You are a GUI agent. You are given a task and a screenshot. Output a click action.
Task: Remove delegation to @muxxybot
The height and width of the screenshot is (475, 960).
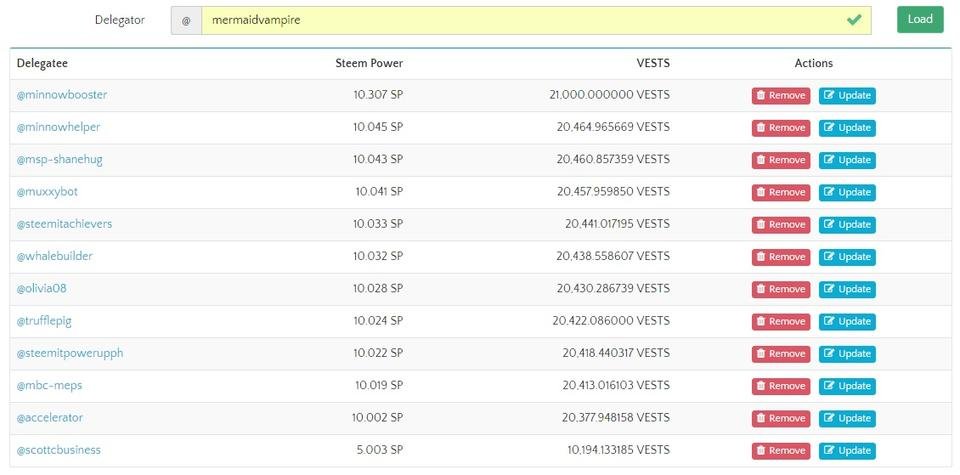(x=781, y=193)
